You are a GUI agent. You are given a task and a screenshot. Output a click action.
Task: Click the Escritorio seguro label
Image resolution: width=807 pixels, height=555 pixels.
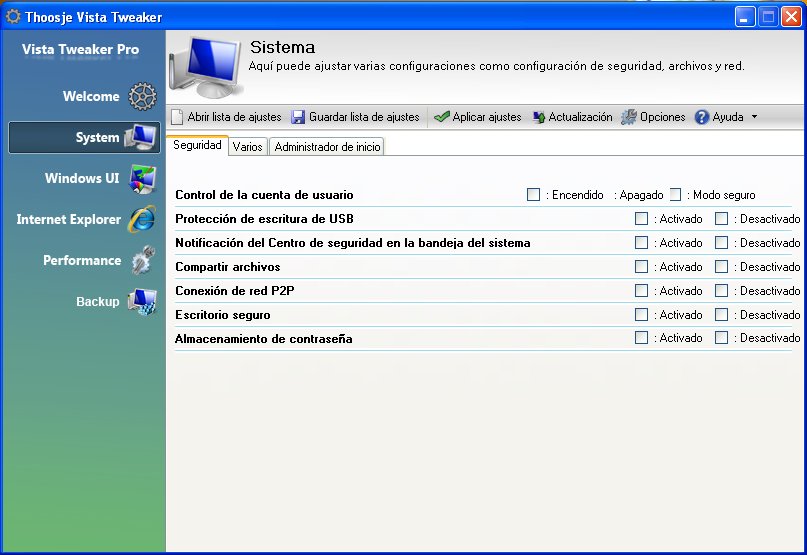click(x=222, y=315)
